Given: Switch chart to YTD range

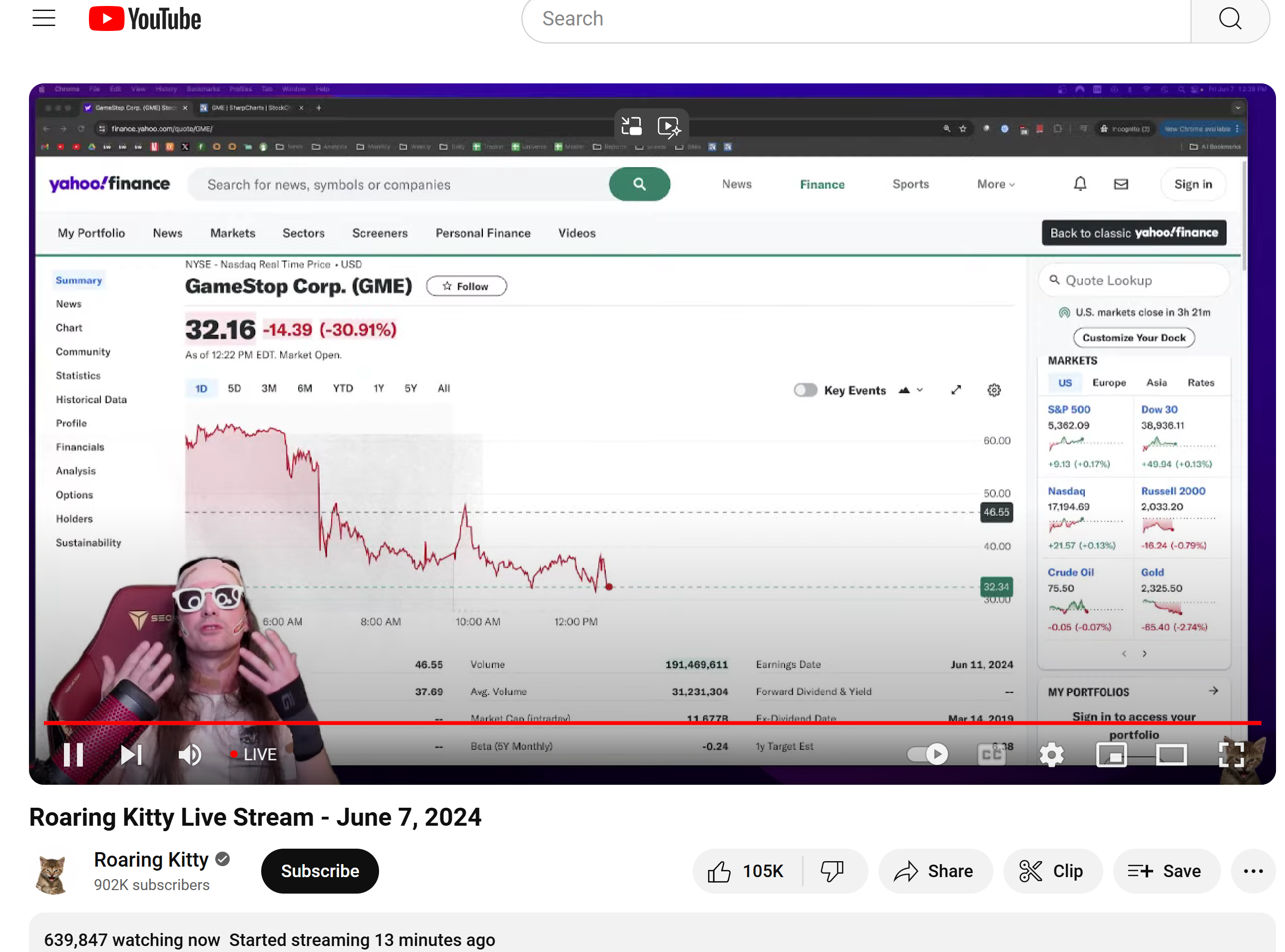Looking at the screenshot, I should pyautogui.click(x=343, y=388).
